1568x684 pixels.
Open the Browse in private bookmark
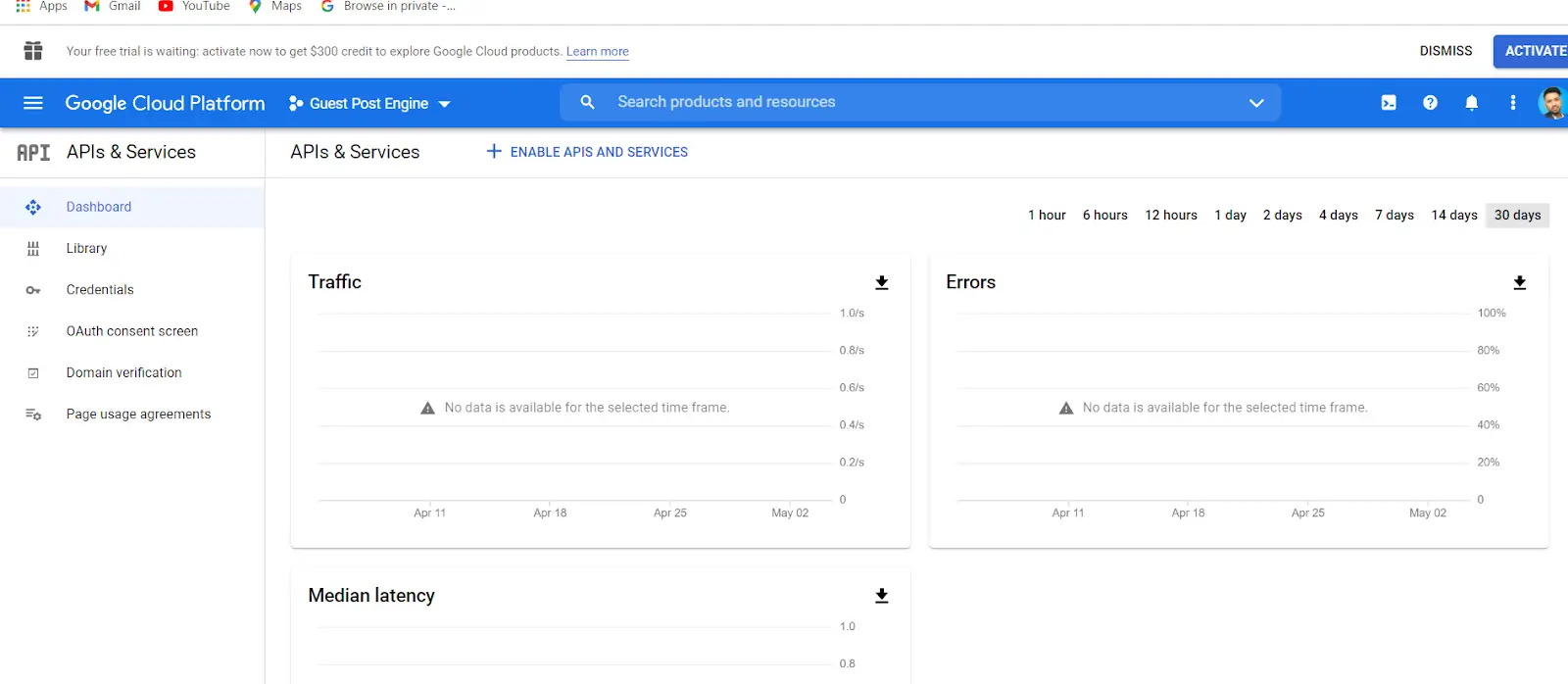click(388, 6)
